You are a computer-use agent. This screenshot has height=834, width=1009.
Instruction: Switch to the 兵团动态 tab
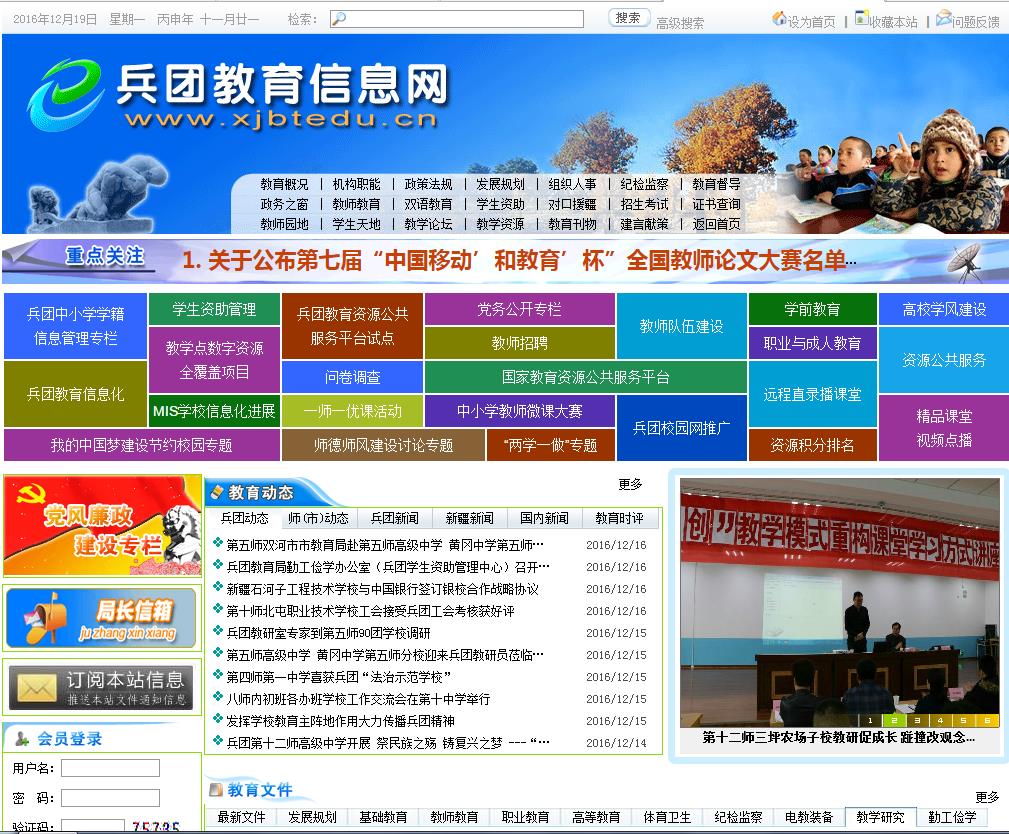245,519
